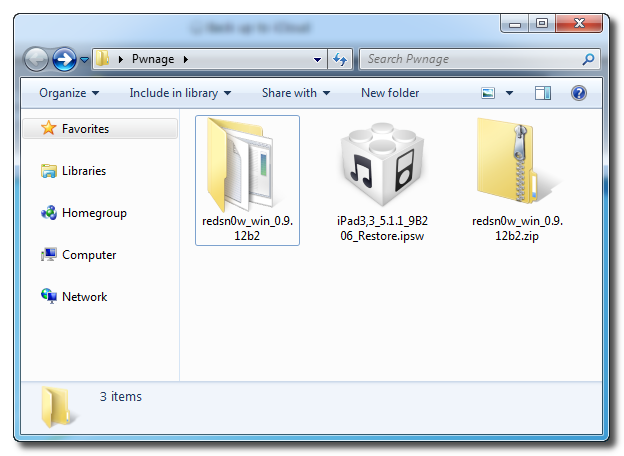Open Include in library menu
The height and width of the screenshot is (456, 624).
180,93
